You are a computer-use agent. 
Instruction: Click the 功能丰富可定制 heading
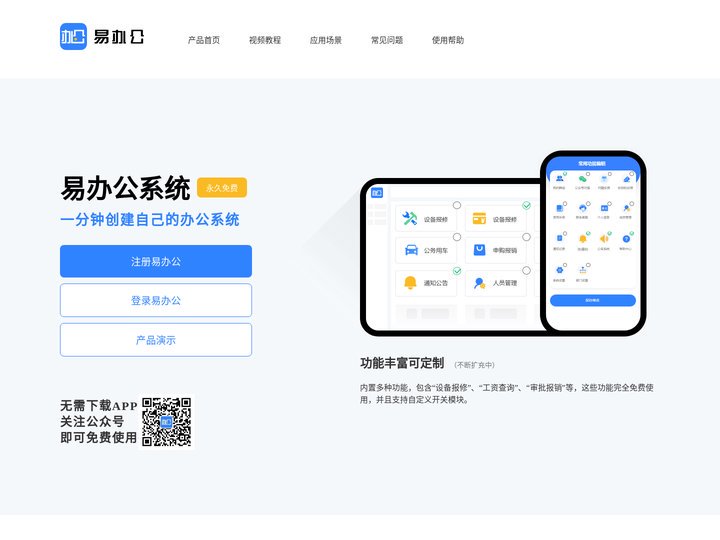402,363
